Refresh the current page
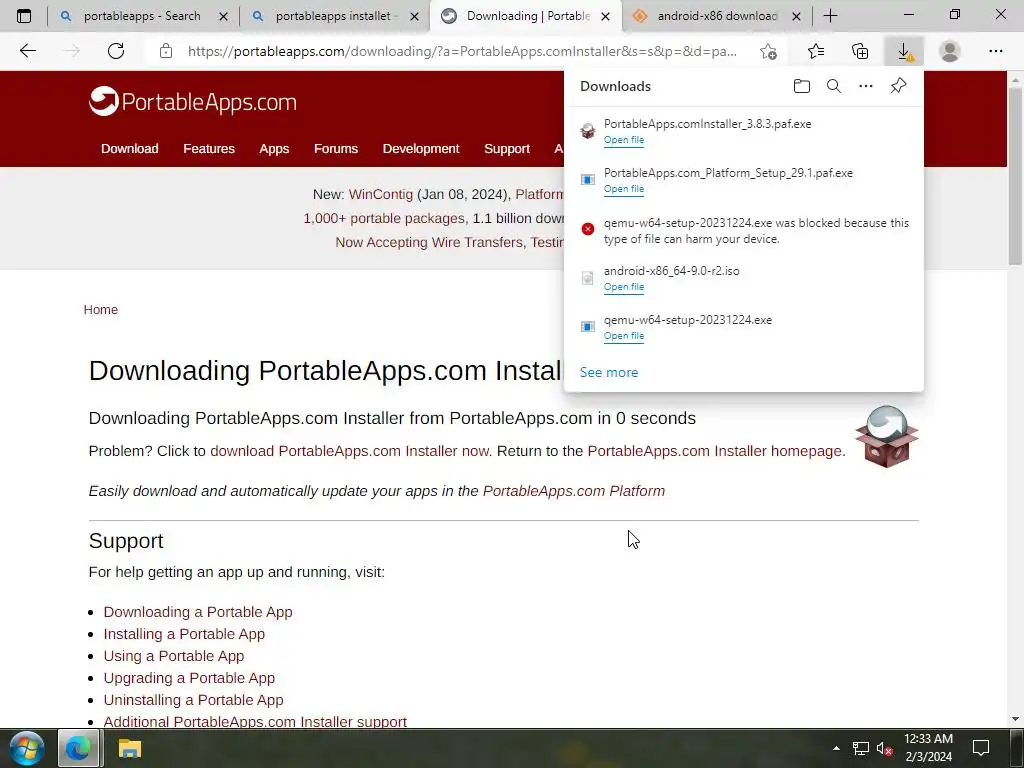 tap(116, 51)
